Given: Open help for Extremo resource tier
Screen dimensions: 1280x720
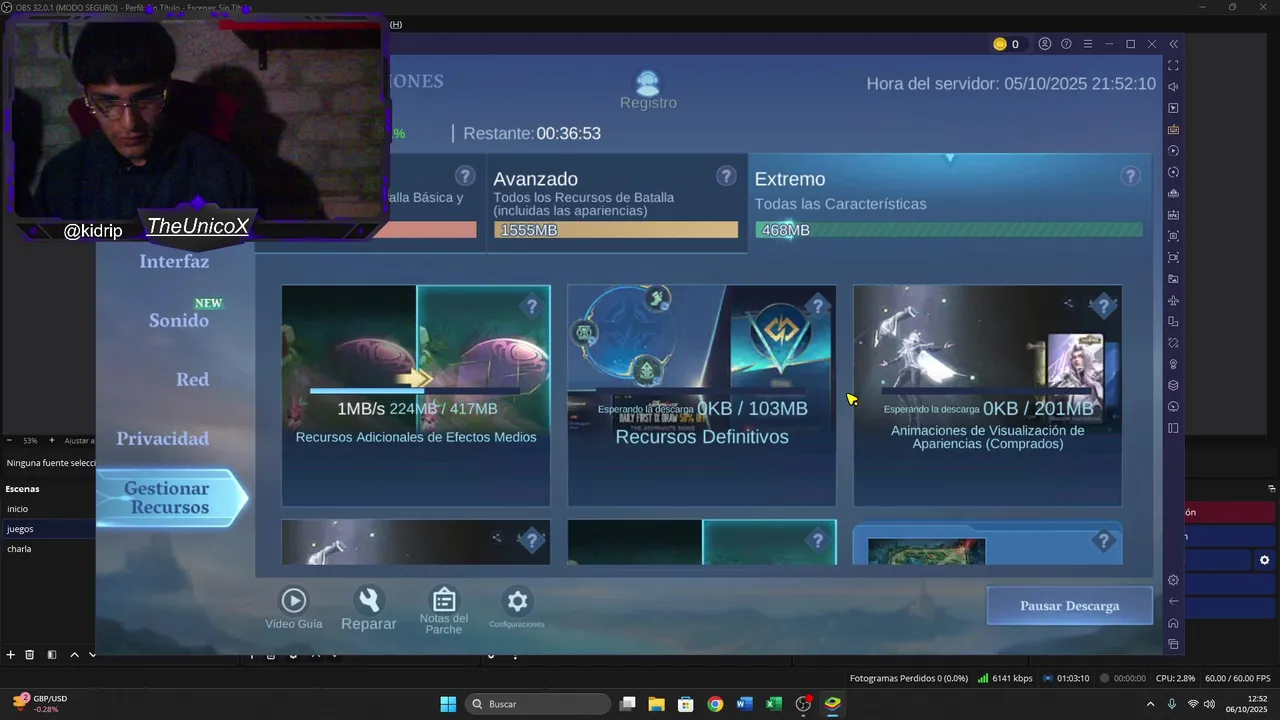Looking at the screenshot, I should point(1130,176).
